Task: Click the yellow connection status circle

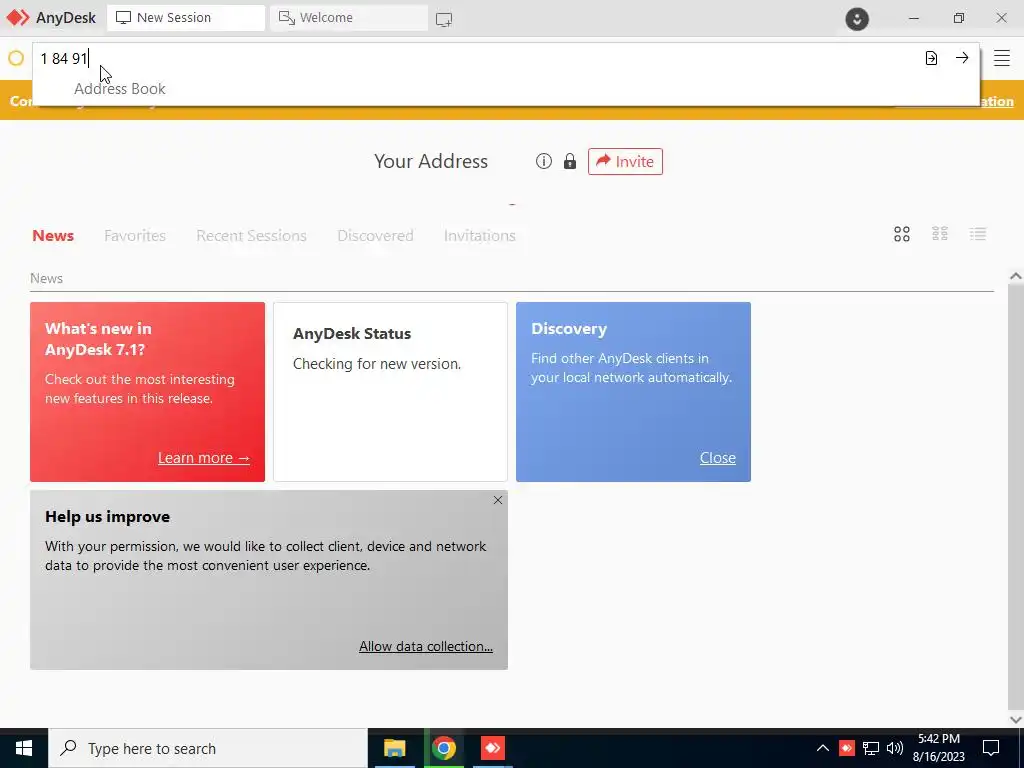Action: click(16, 58)
